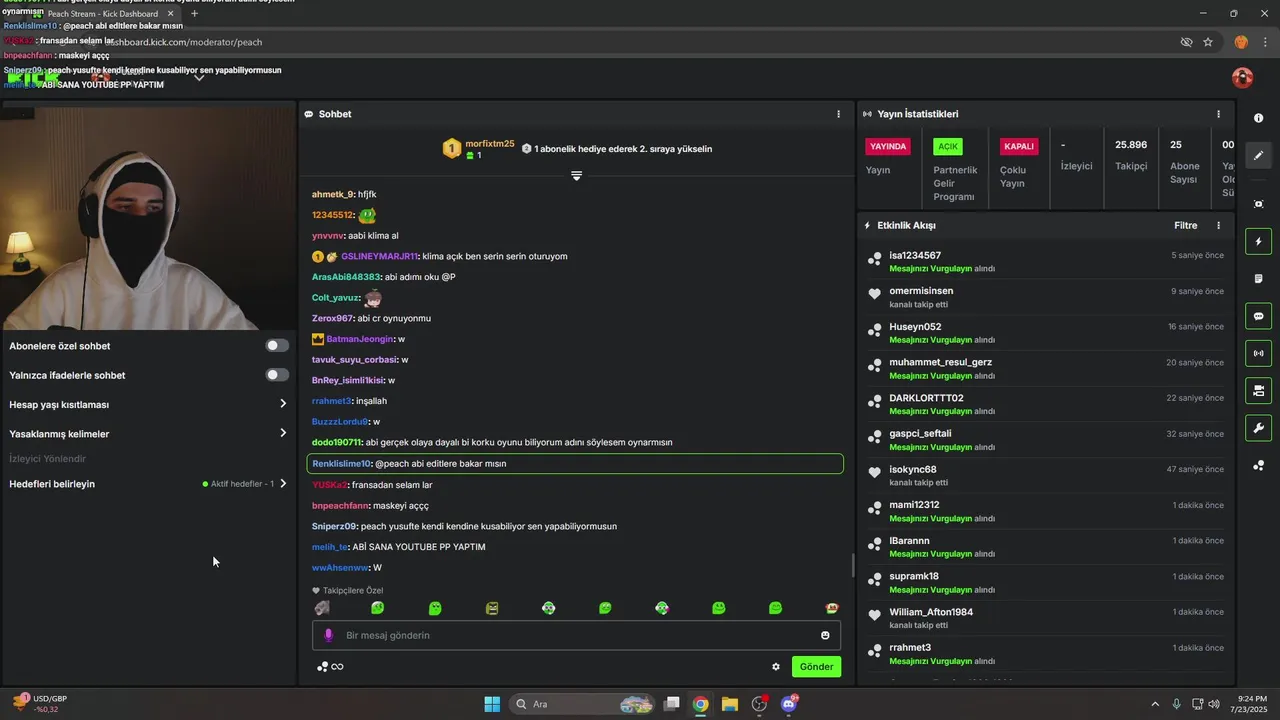Click the three-dots icon at sidebar bottom

pyautogui.click(x=1258, y=465)
